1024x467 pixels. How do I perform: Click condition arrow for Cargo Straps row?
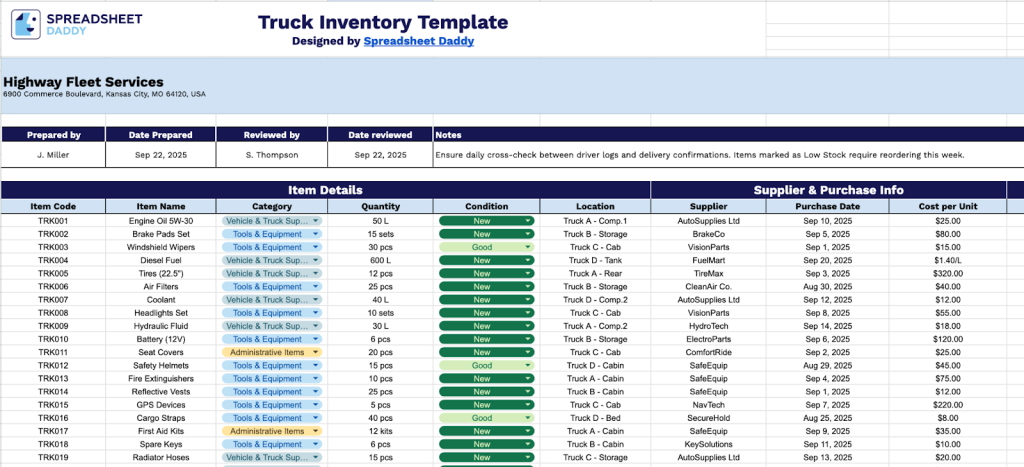pos(528,418)
